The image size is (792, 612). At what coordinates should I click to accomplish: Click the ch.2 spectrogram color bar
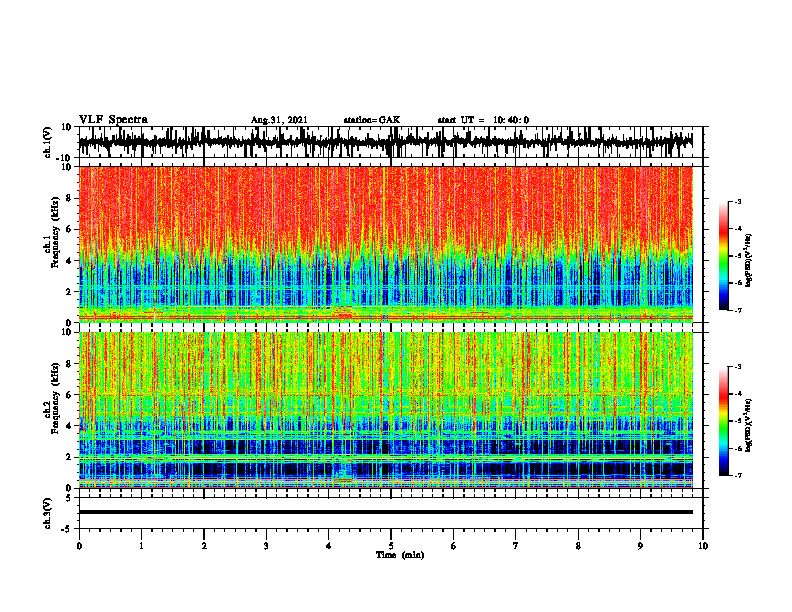pyautogui.click(x=723, y=421)
